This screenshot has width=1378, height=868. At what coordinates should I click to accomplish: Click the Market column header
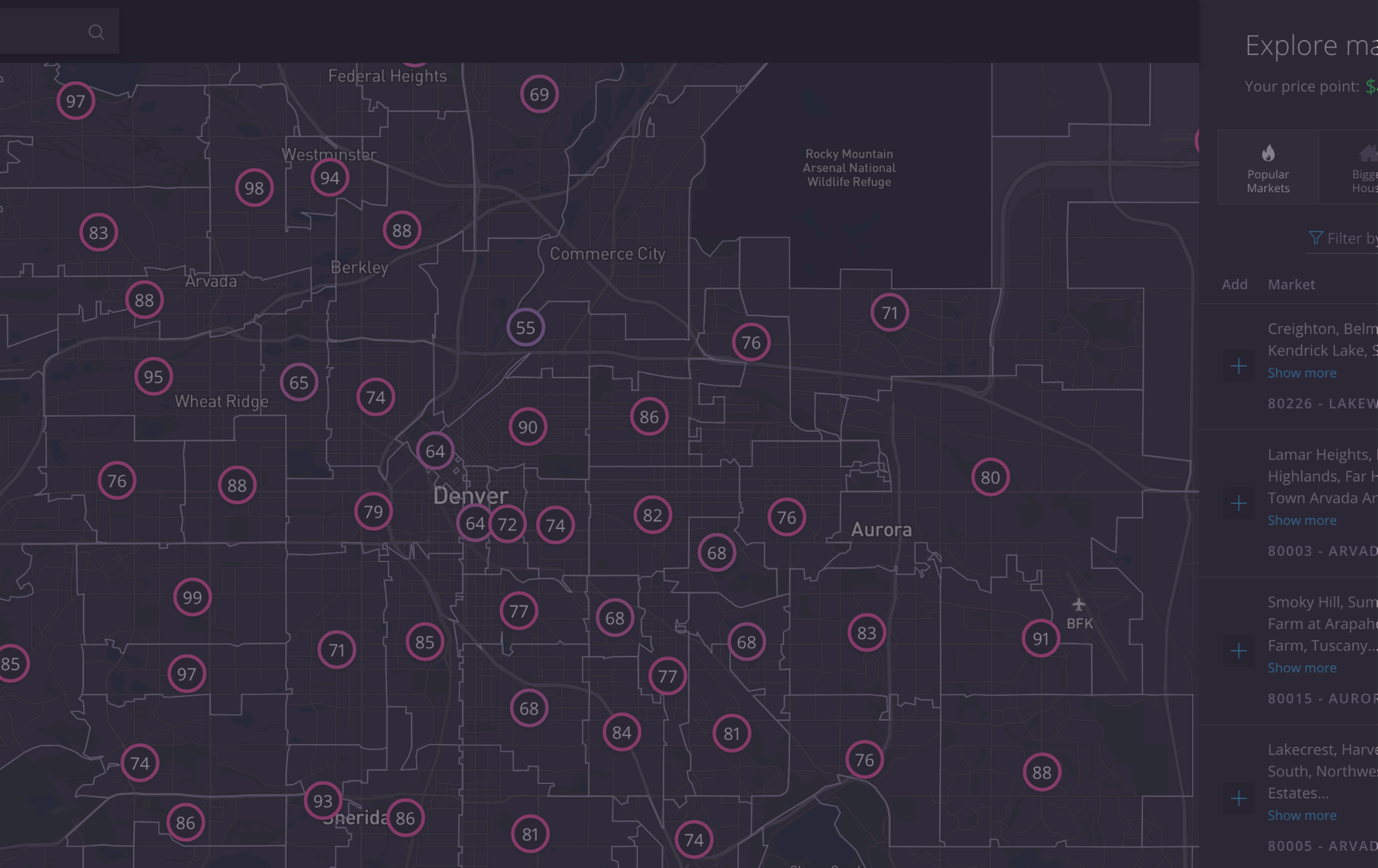click(1290, 285)
